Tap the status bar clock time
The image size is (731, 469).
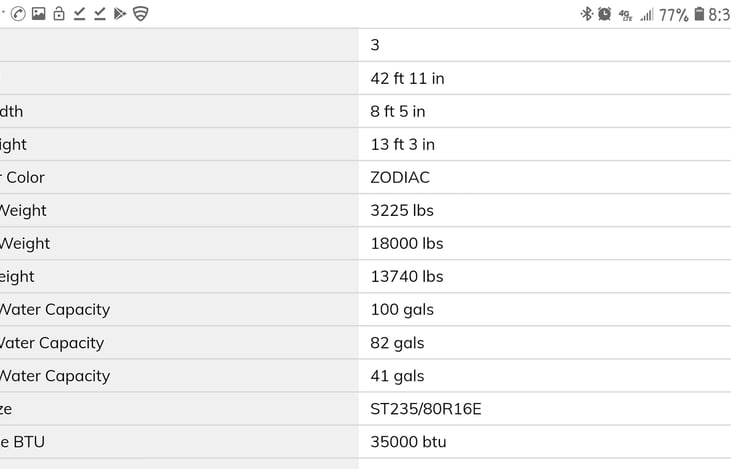coord(719,15)
